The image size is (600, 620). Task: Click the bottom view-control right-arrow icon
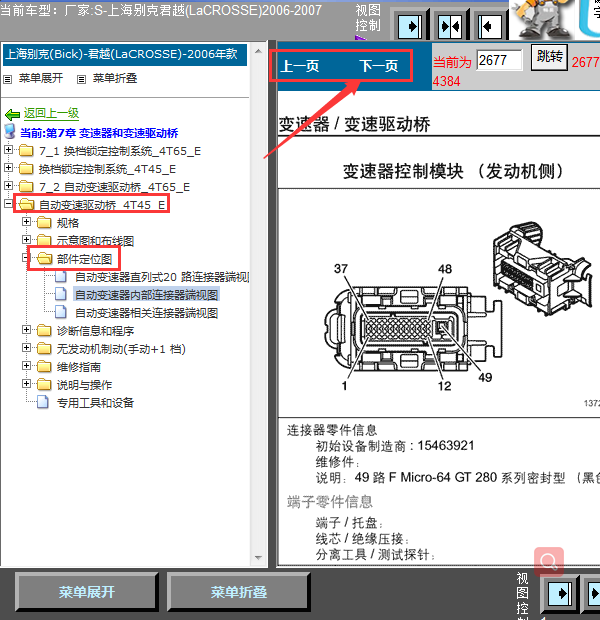[559, 593]
